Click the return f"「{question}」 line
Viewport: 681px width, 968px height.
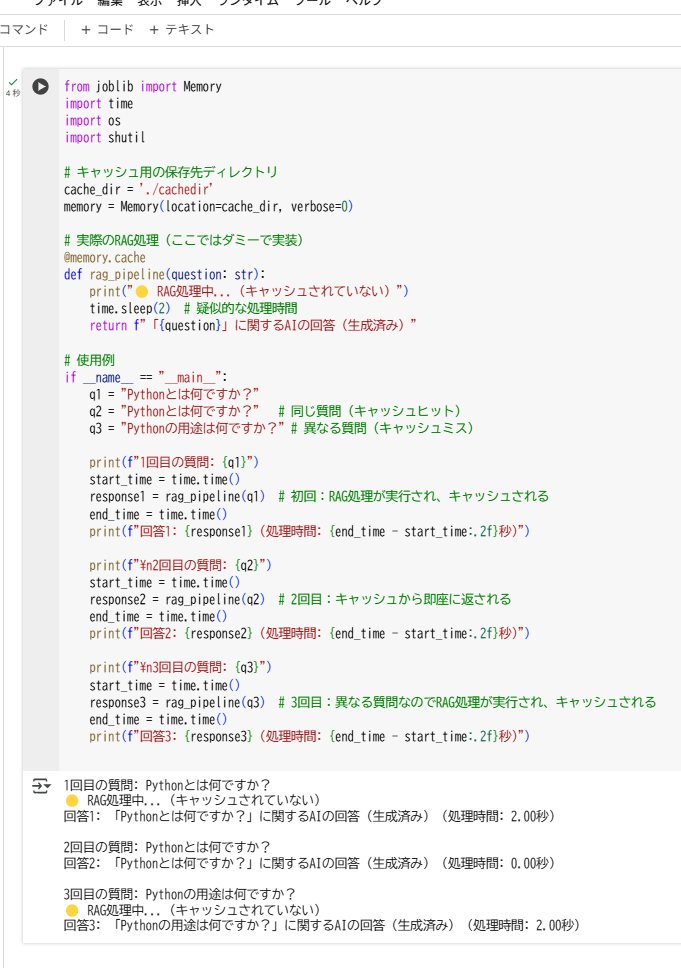(253, 326)
